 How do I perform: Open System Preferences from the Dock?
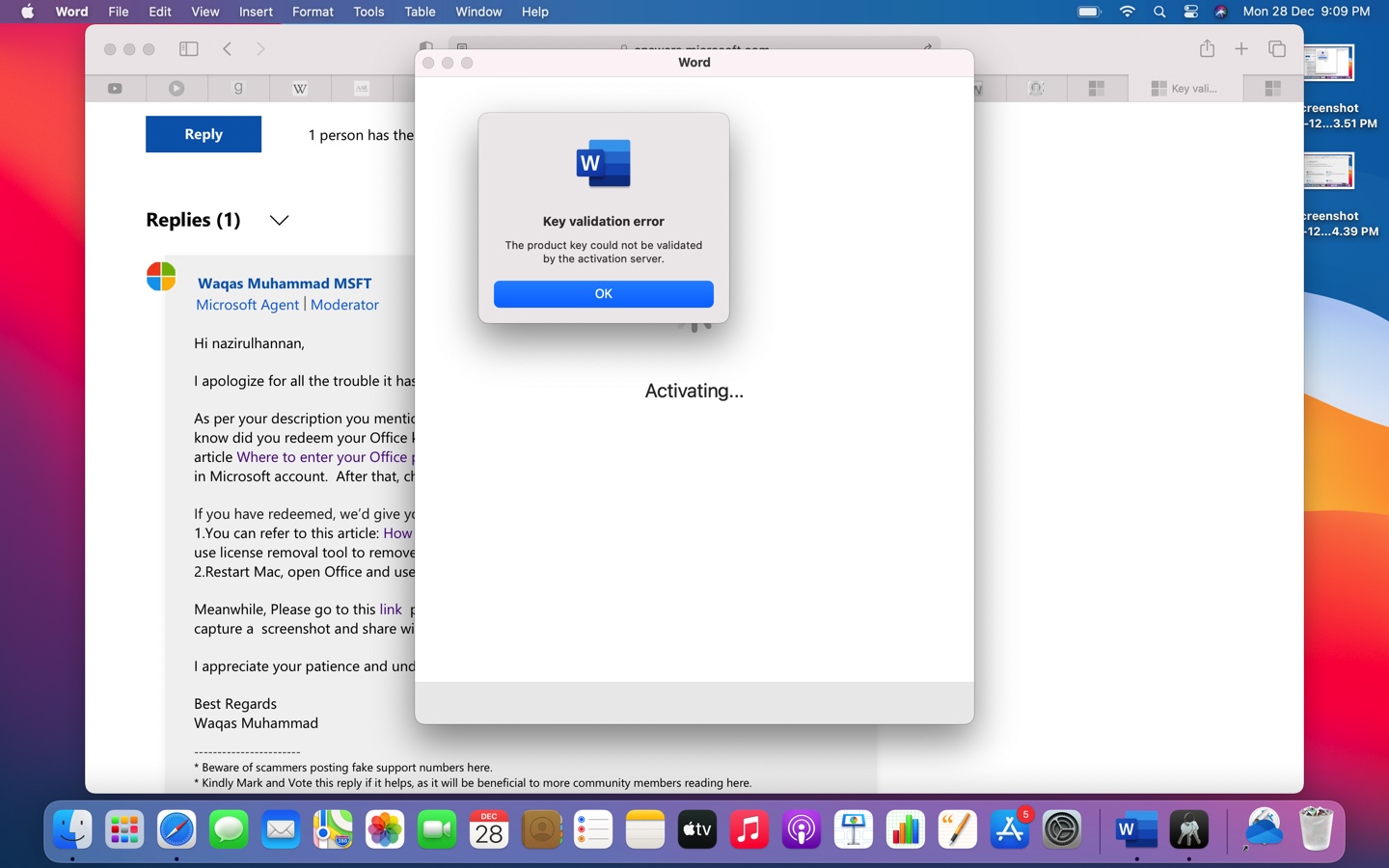[1062, 829]
